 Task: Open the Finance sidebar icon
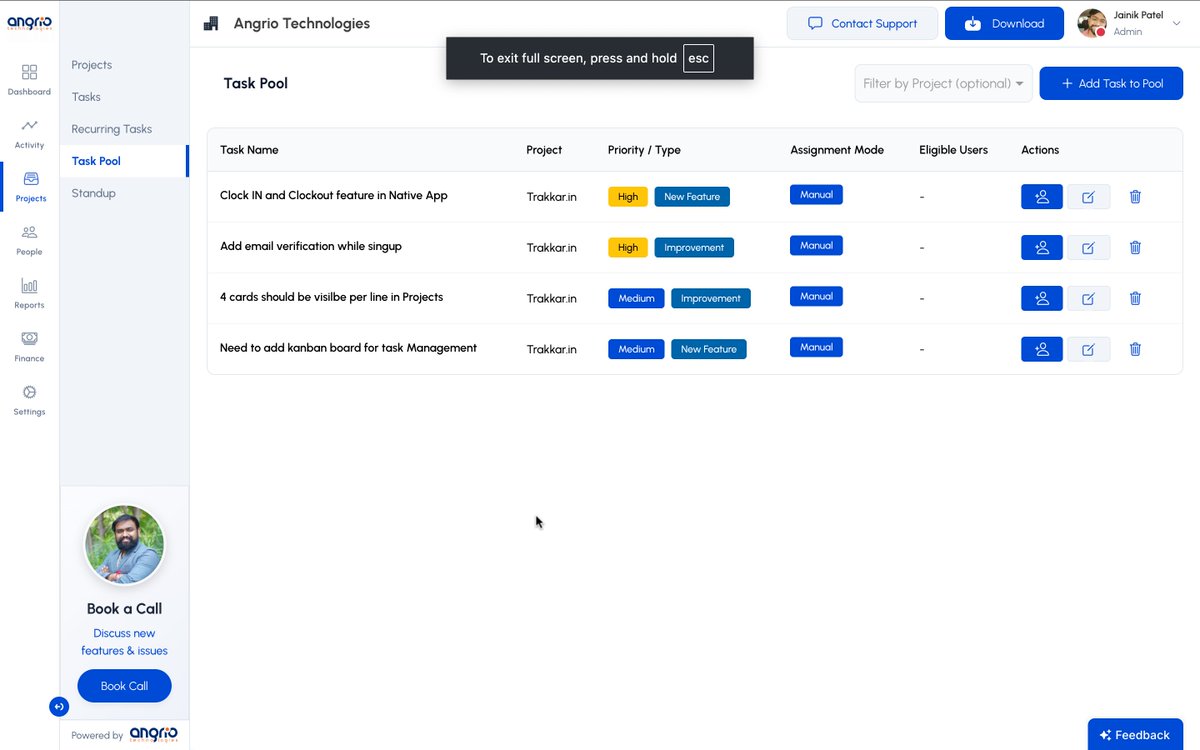(29, 339)
